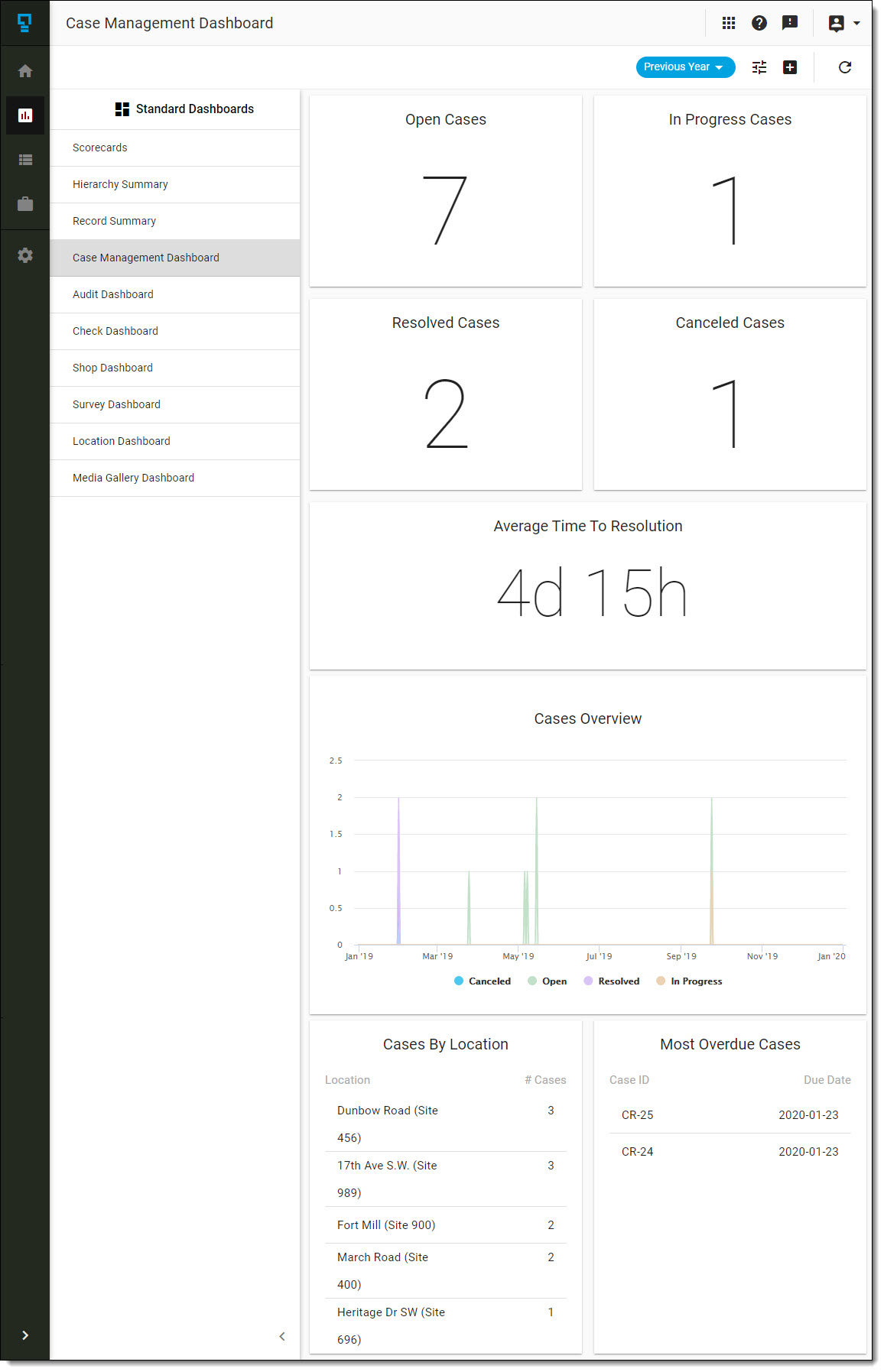Open Location Dashboard
Screen dimensions: 884x1372
point(175,441)
